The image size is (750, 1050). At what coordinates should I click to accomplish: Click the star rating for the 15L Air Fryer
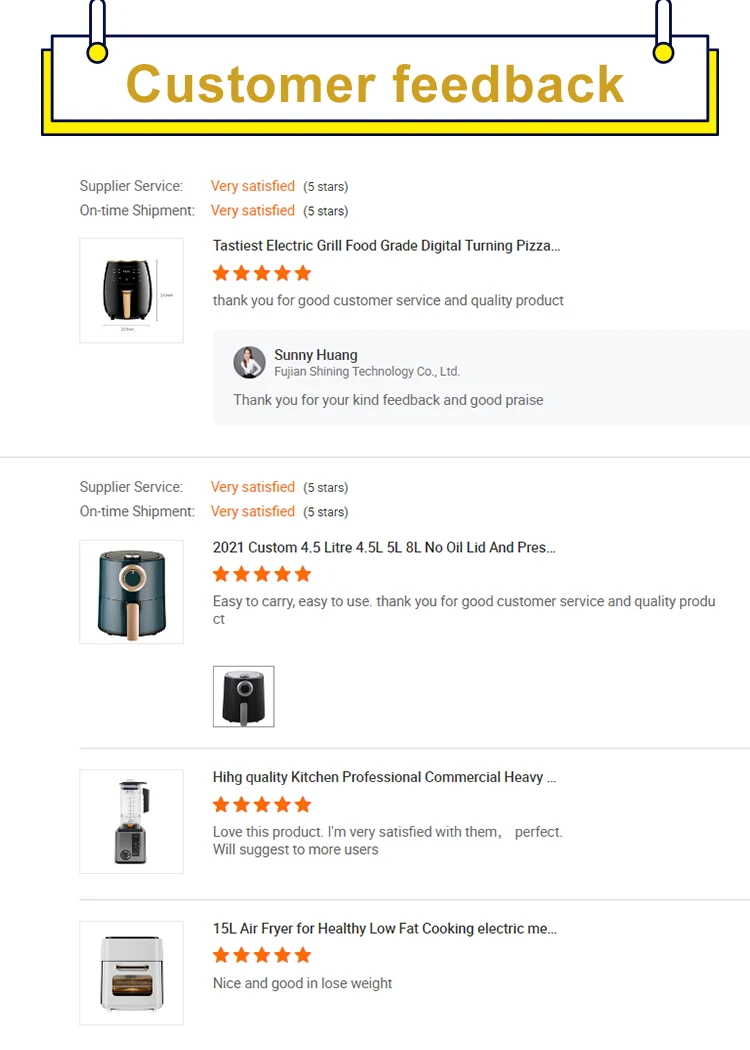(x=262, y=955)
